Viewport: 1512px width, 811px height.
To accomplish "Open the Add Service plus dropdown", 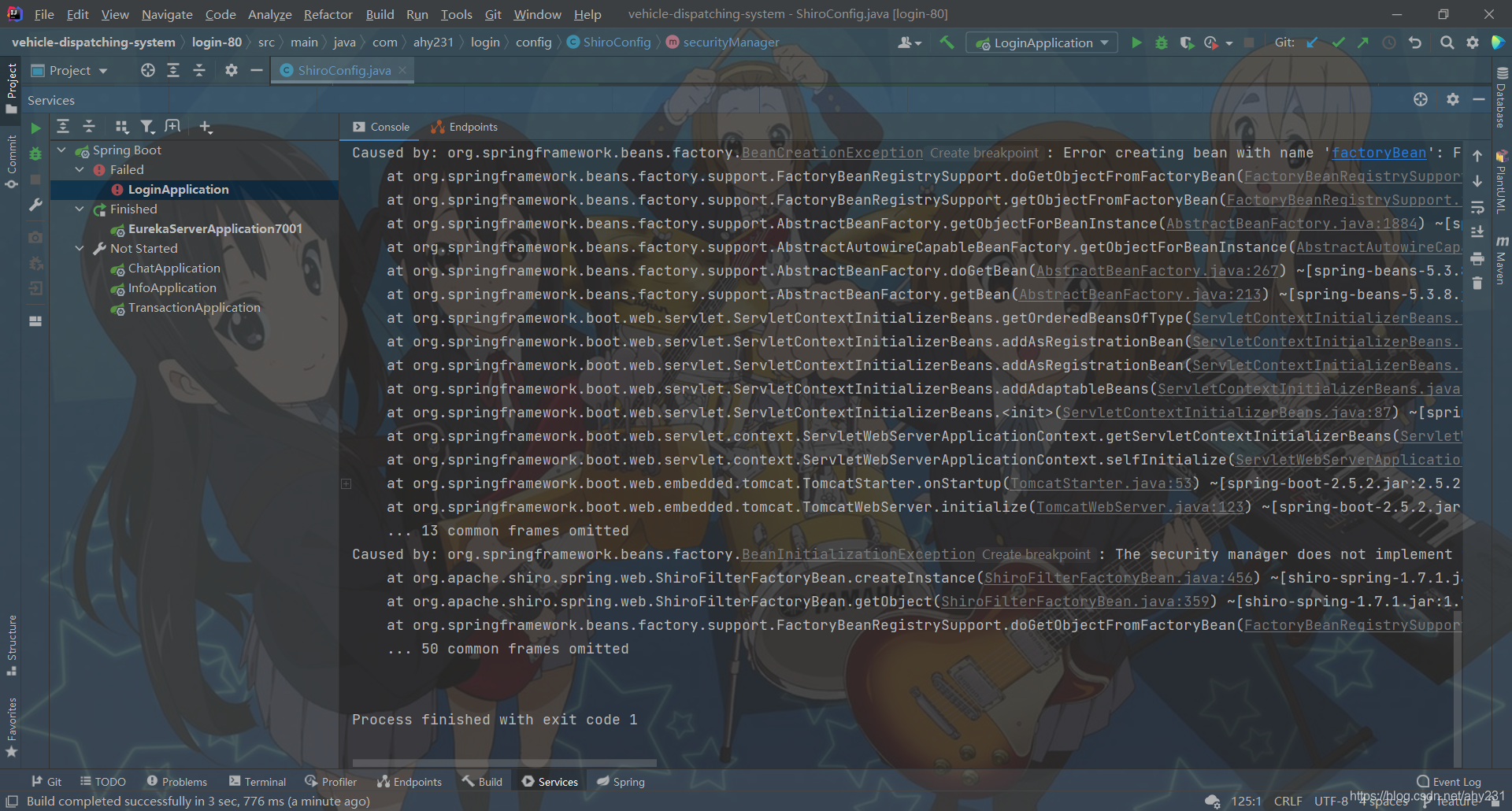I will pos(206,126).
